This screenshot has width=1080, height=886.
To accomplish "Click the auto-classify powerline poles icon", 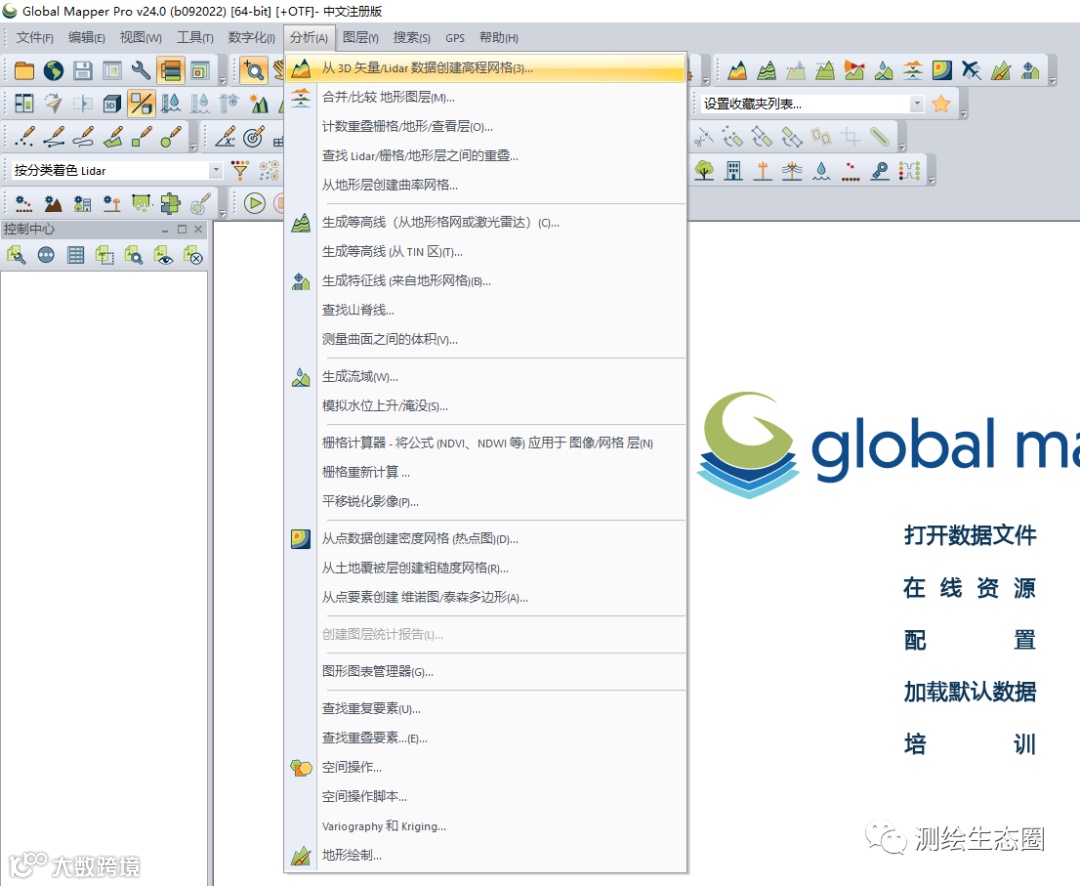I will point(112,203).
